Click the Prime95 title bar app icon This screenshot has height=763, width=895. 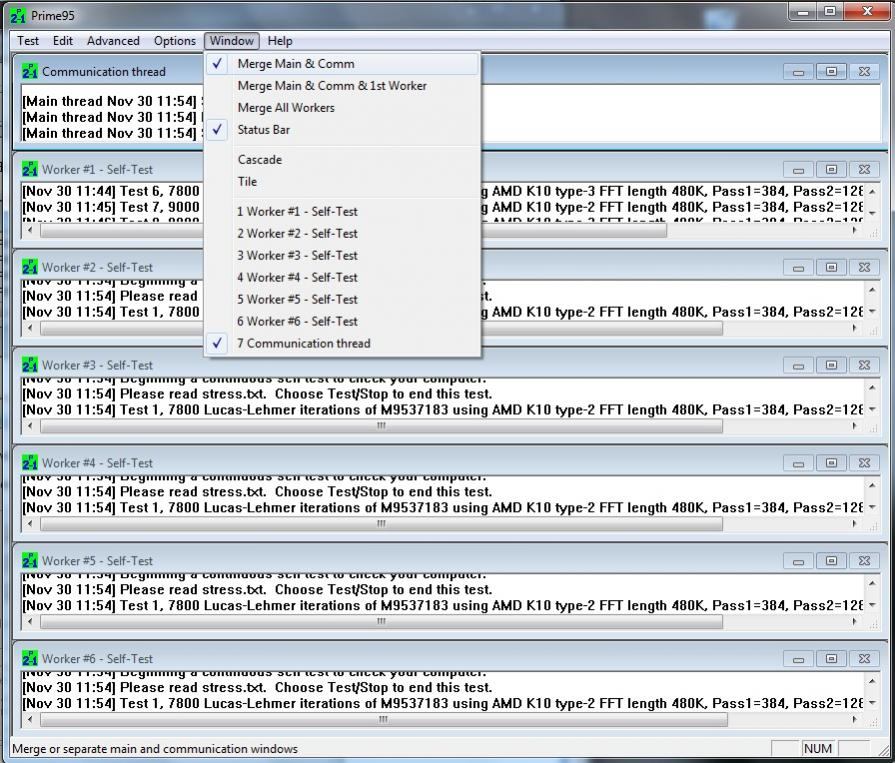(x=18, y=15)
